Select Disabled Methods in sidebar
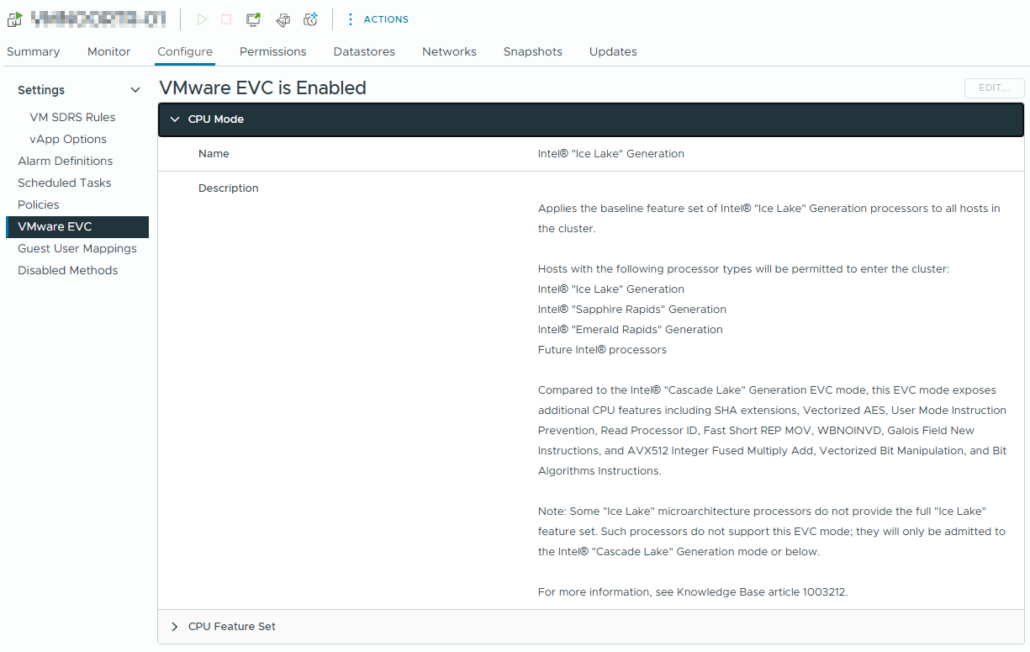1030x652 pixels. pos(67,270)
